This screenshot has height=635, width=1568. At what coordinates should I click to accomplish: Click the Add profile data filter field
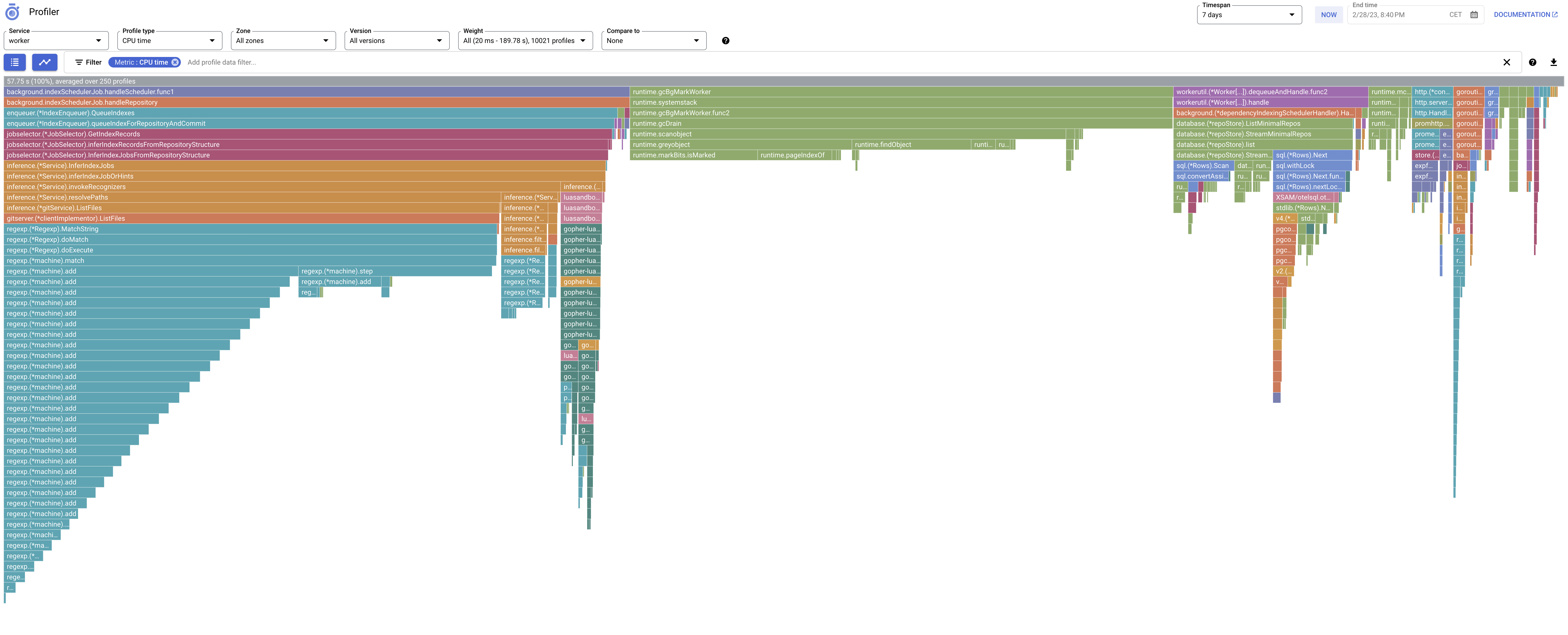pos(221,62)
